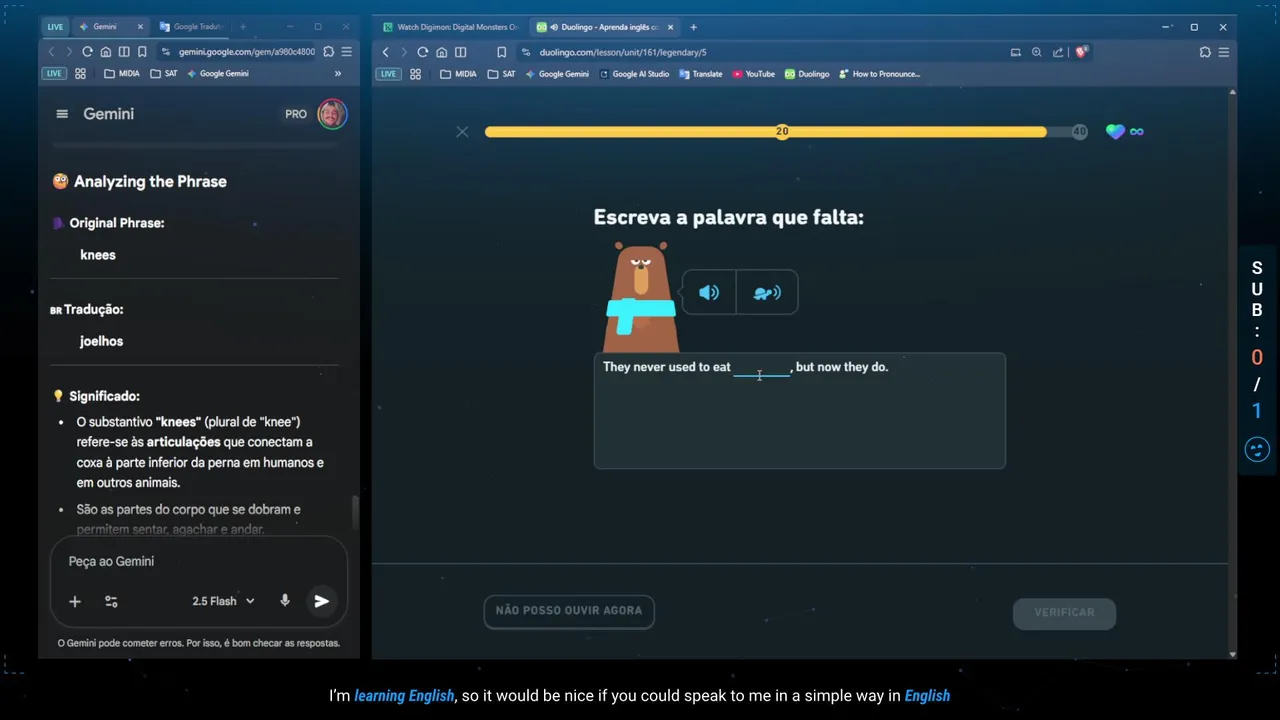This screenshot has width=1280, height=720.
Task: Open How to Pronounce bookmark
Action: [879, 74]
